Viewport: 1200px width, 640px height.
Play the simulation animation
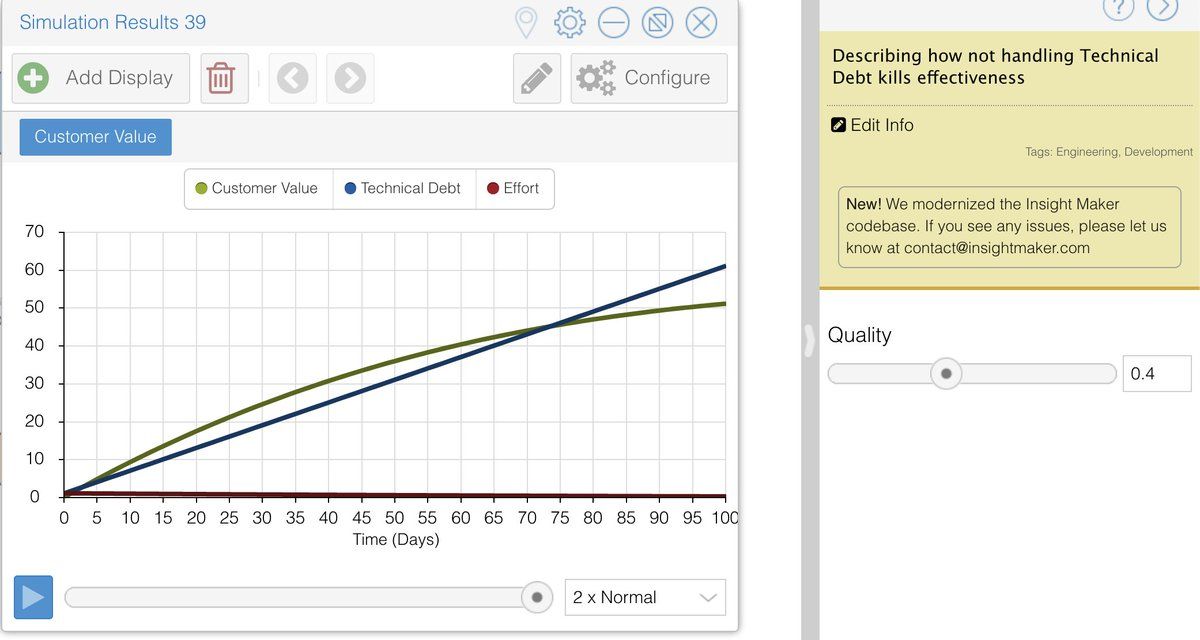pyautogui.click(x=33, y=597)
